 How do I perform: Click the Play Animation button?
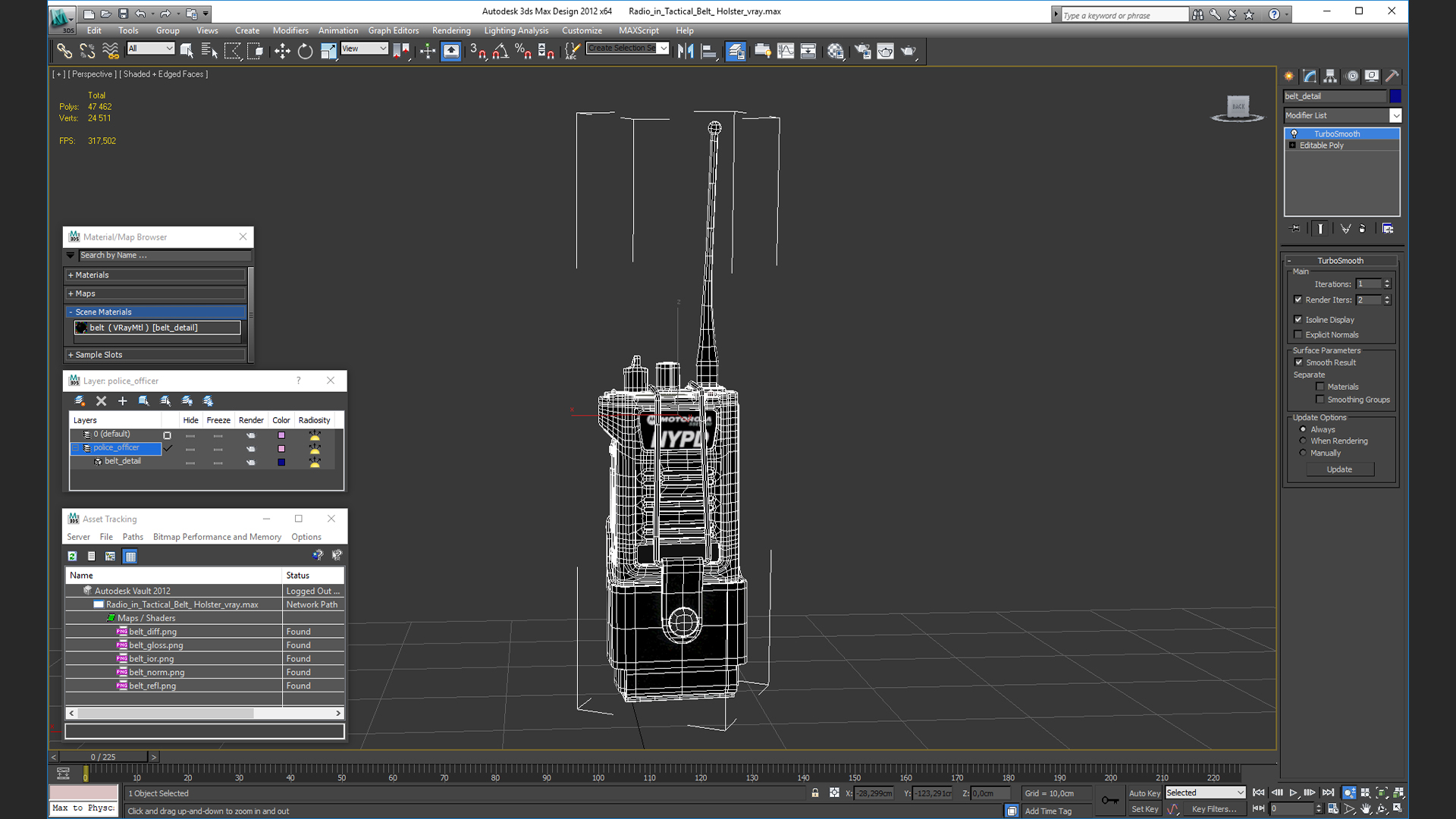click(x=1294, y=792)
